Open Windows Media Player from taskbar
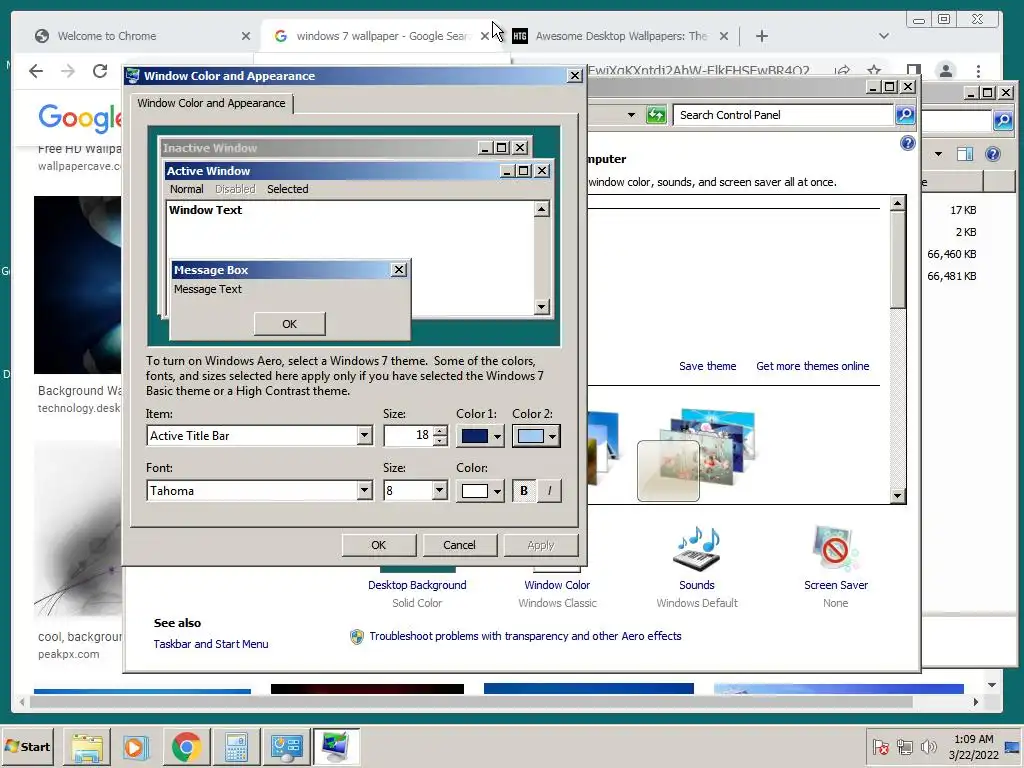Screen dimensions: 1024x768 pos(136,747)
